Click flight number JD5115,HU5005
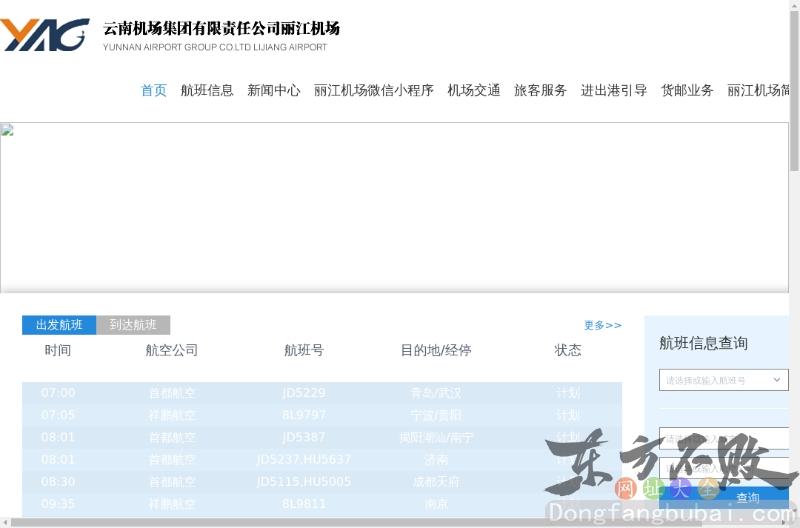800x528 pixels. click(304, 482)
